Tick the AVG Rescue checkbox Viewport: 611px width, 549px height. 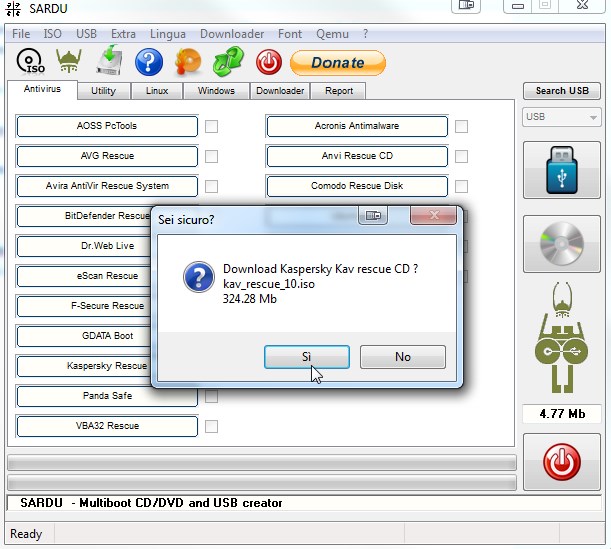click(212, 156)
